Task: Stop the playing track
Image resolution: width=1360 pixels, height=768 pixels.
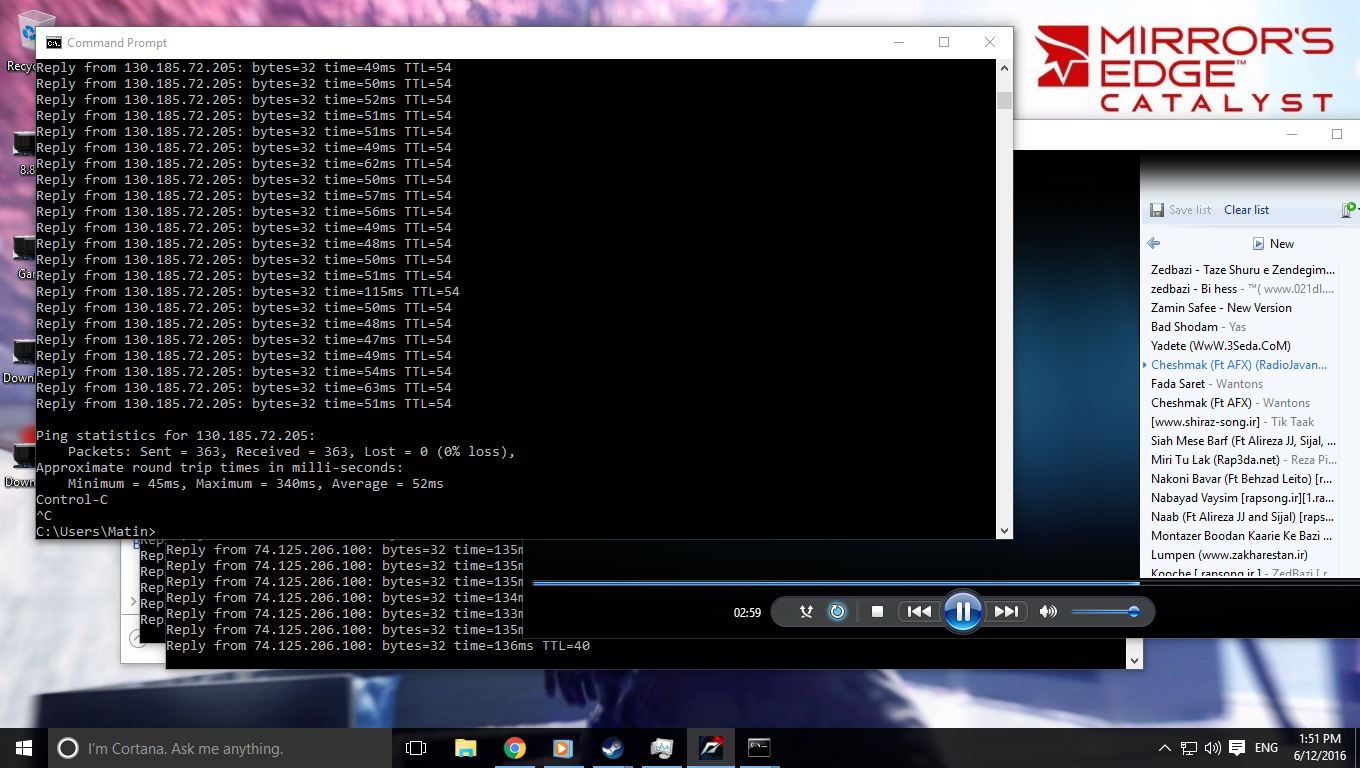Action: pos(877,611)
